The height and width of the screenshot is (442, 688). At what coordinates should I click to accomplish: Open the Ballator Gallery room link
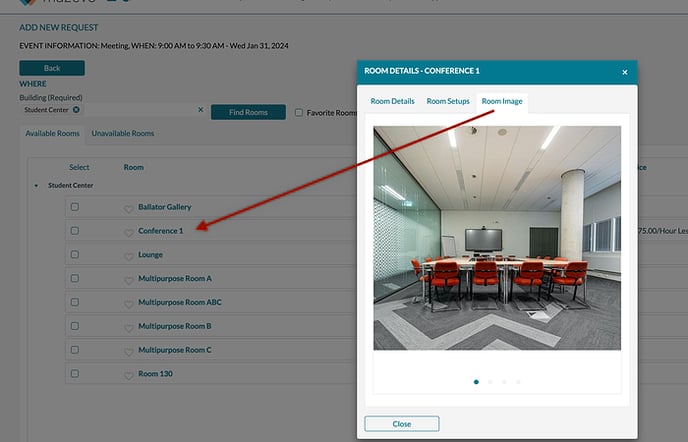coord(165,207)
